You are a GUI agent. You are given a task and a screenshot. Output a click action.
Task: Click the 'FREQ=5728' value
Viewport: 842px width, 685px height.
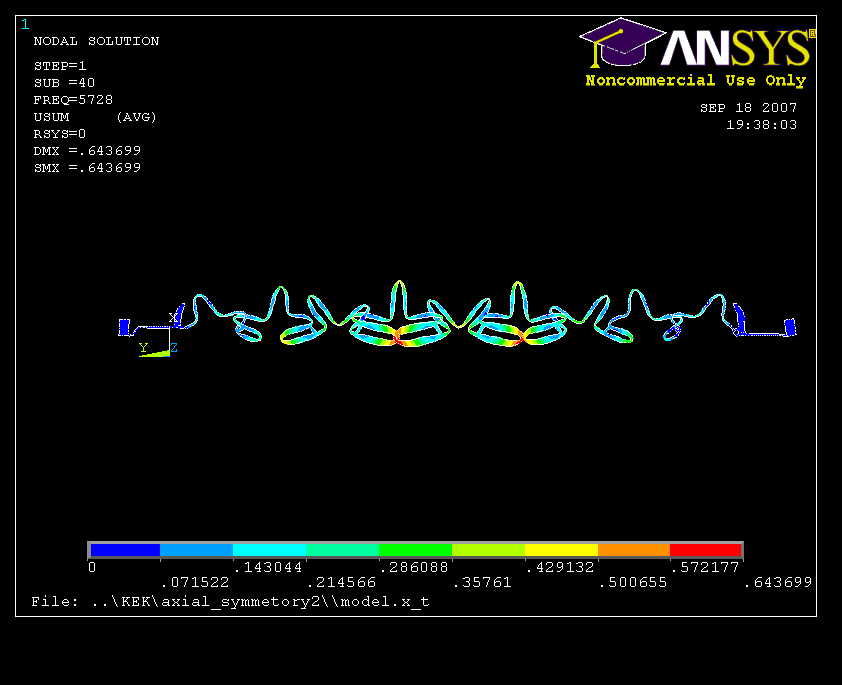[73, 100]
